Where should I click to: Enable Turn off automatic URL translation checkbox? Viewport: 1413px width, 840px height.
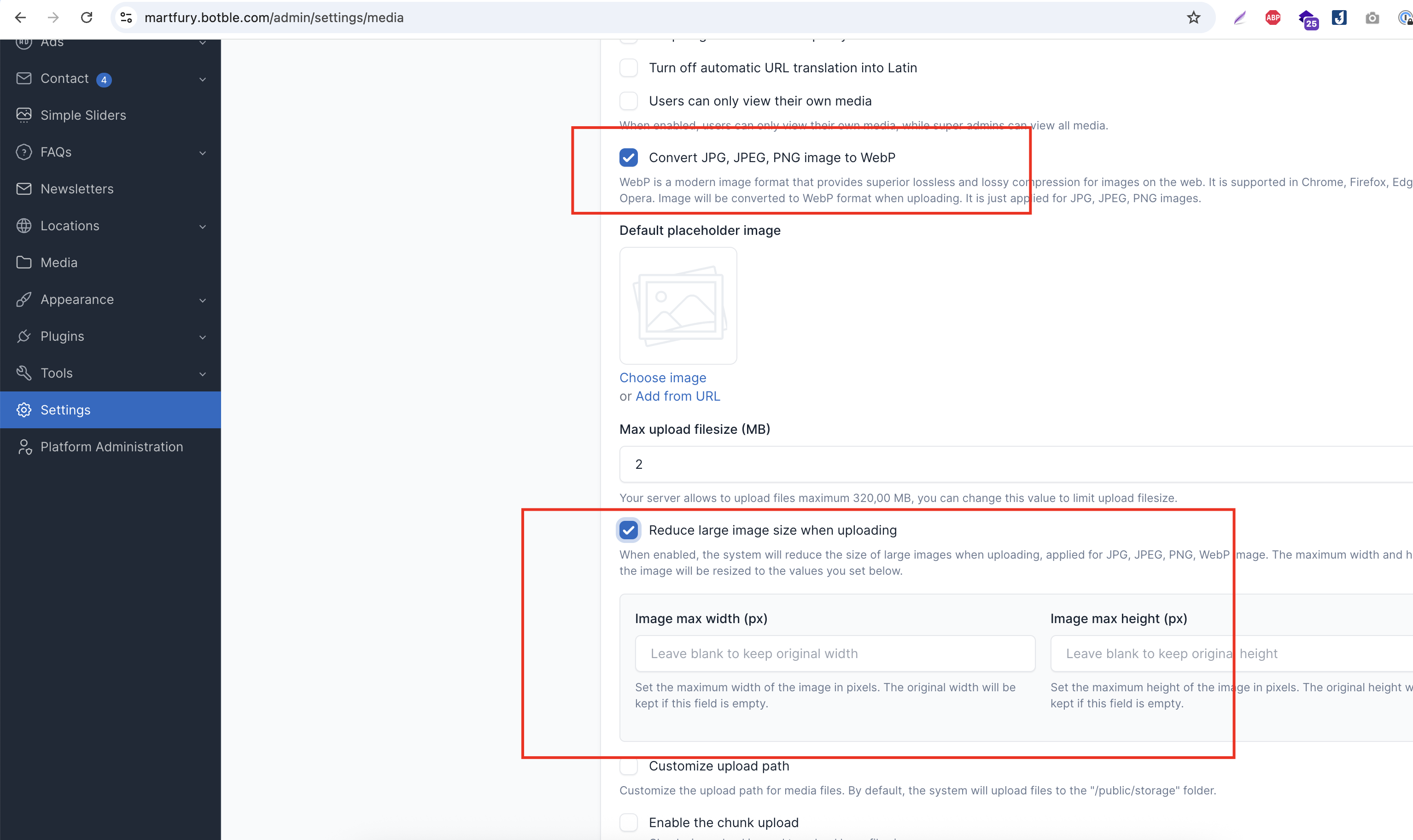[628, 68]
